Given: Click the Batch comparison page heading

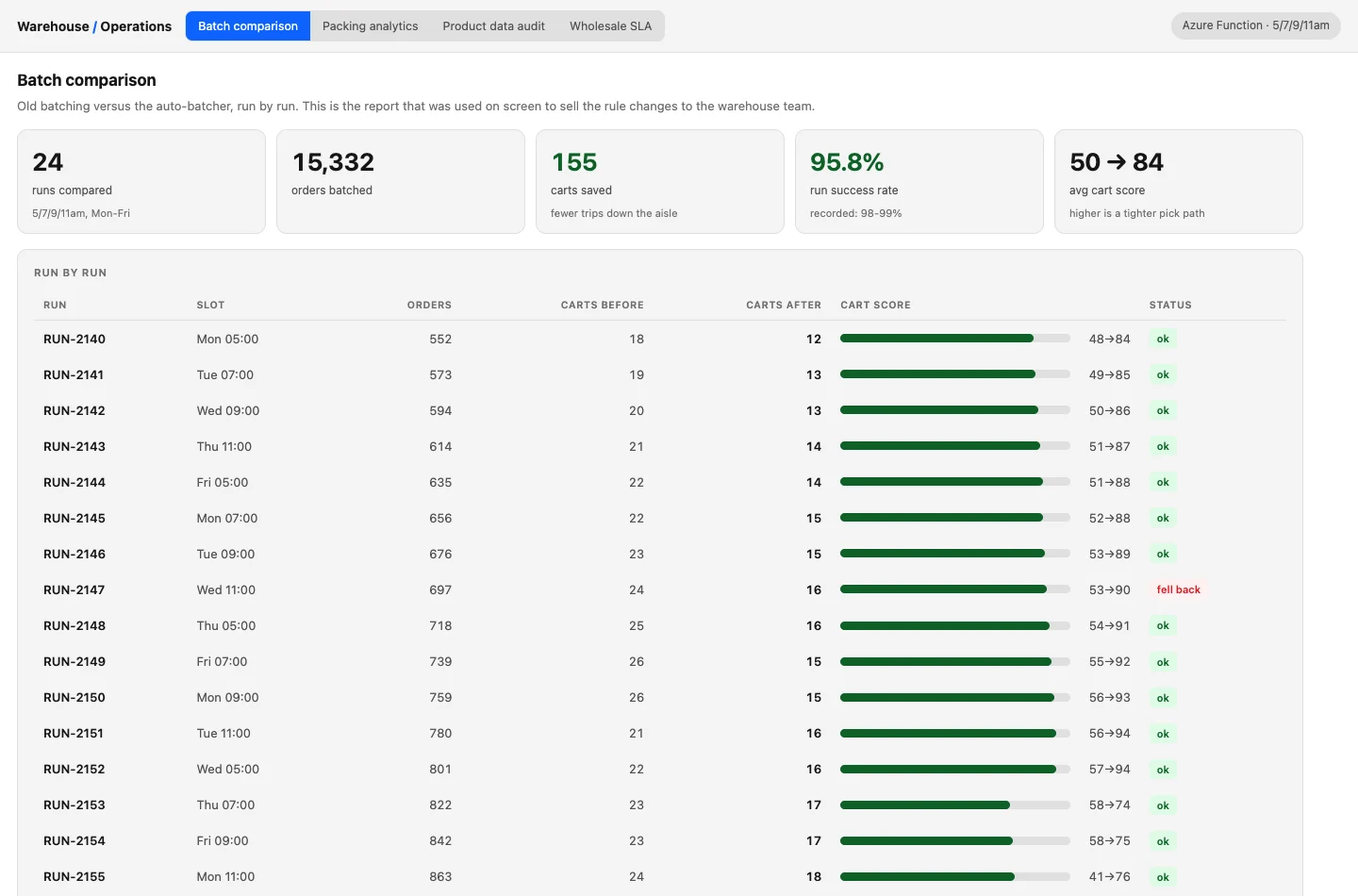Looking at the screenshot, I should (87, 80).
